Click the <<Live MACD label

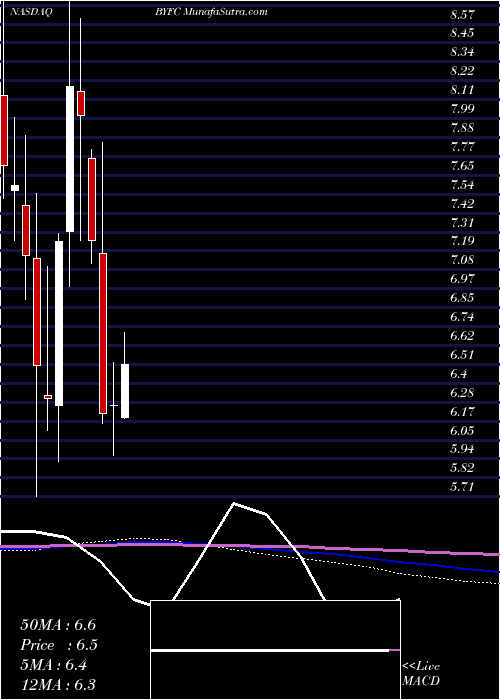421,674
